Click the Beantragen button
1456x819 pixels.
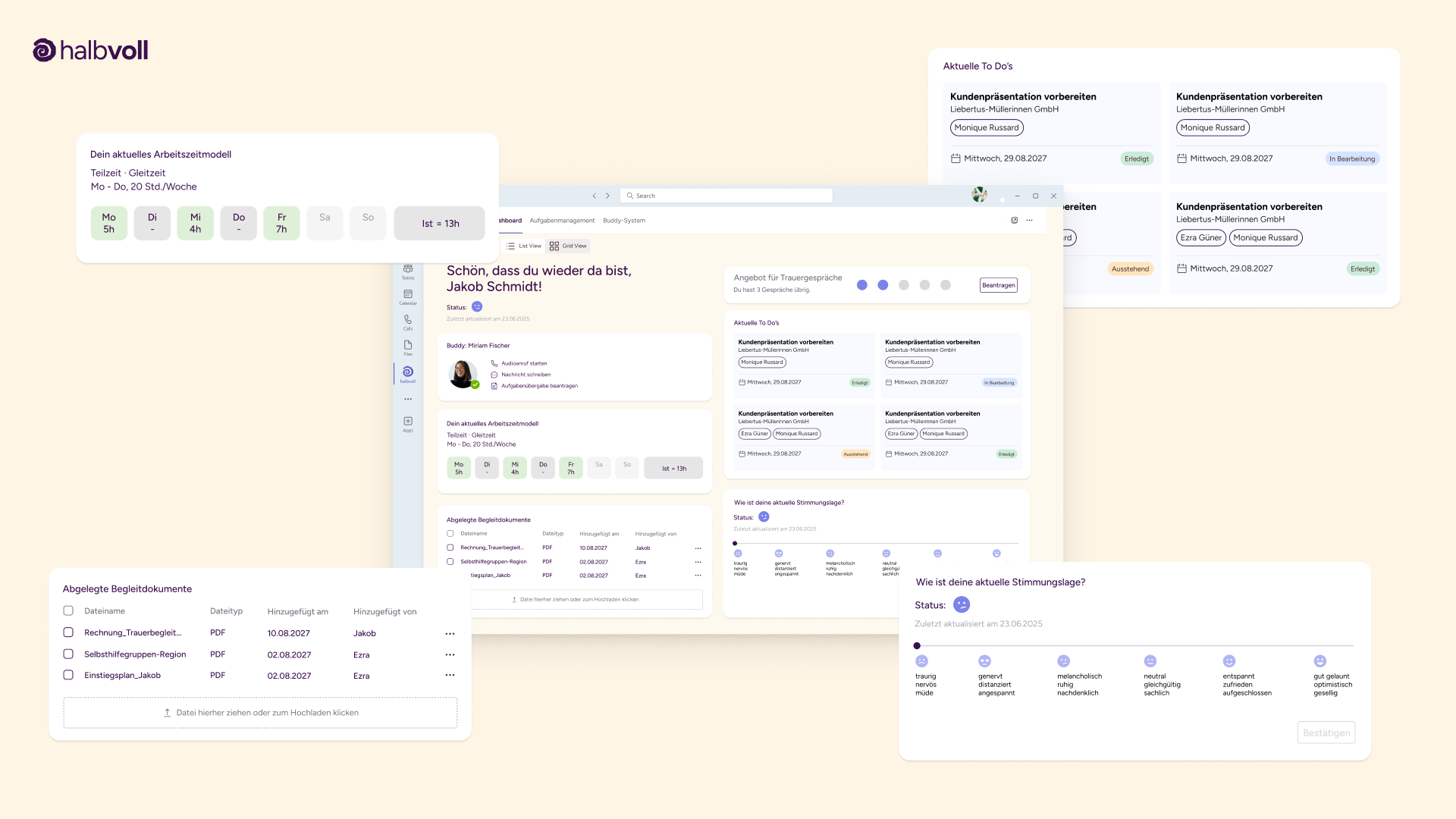998,285
